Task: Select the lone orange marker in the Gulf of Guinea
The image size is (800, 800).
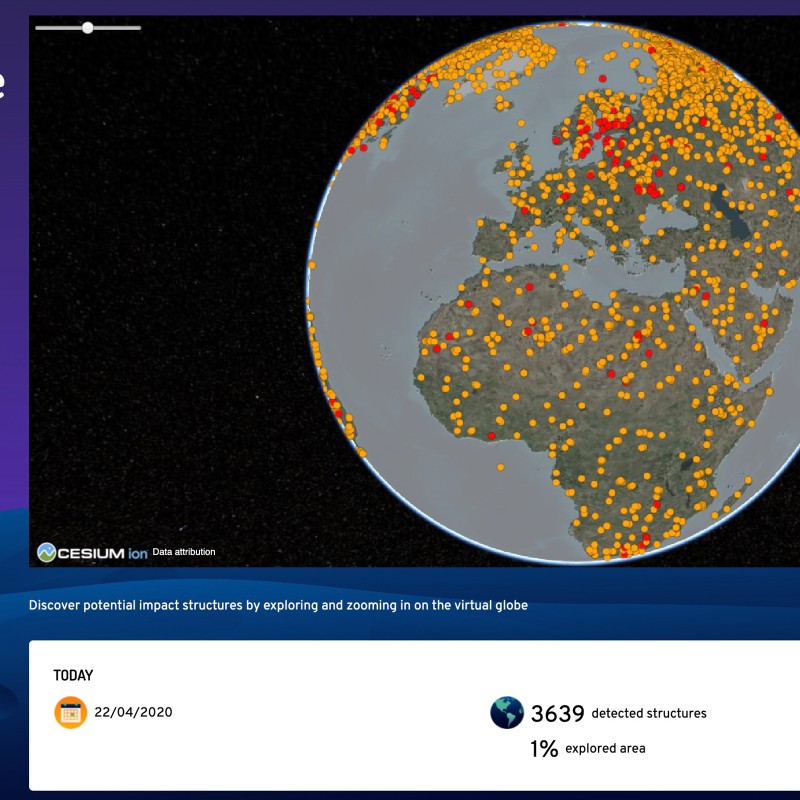Action: point(502,465)
